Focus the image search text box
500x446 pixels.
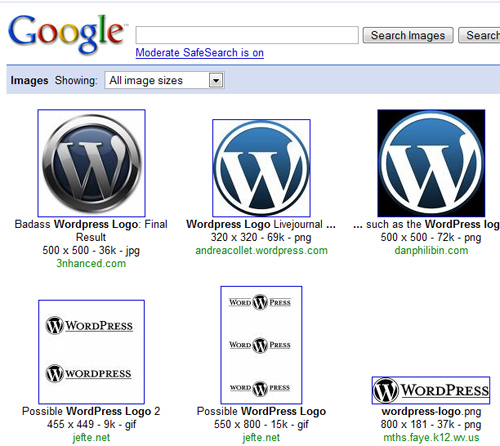click(247, 35)
